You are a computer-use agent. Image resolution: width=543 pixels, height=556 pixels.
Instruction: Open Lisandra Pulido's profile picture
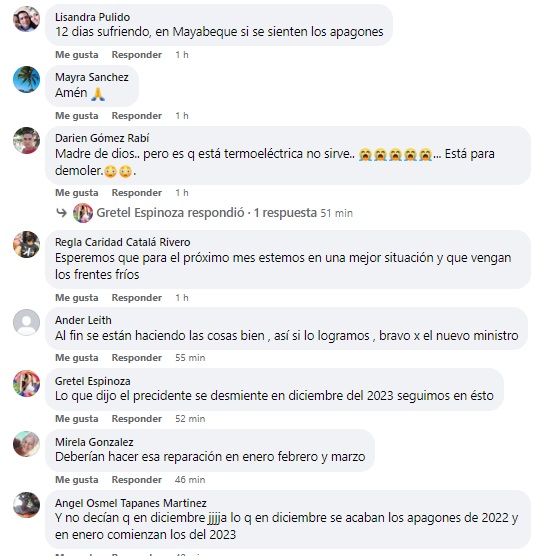(26, 19)
